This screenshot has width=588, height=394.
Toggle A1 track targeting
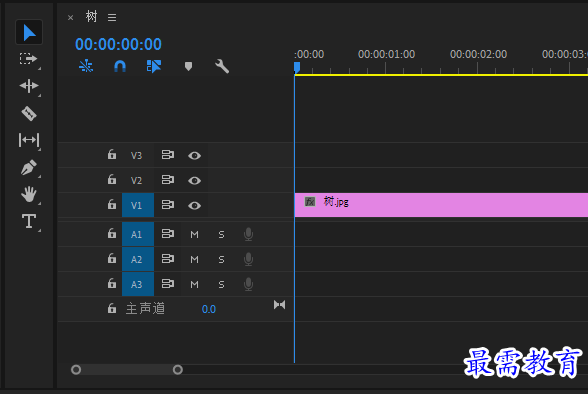[x=138, y=234]
